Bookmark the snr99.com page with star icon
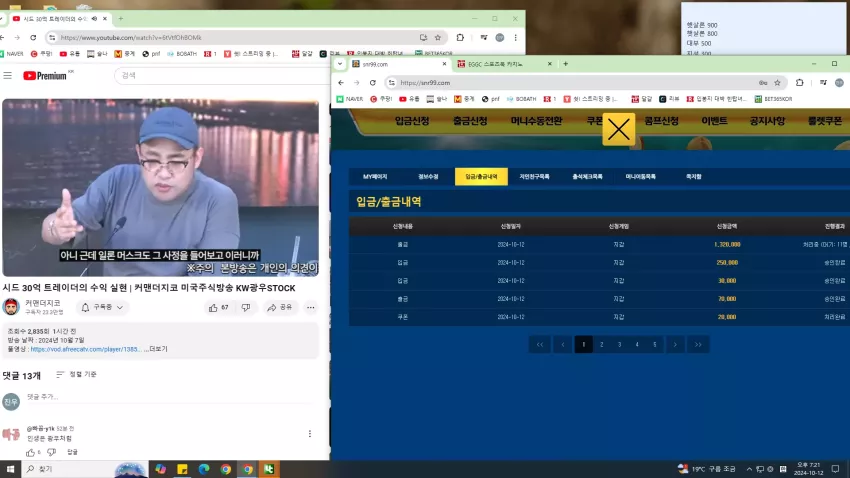The height and width of the screenshot is (478, 850). (777, 83)
